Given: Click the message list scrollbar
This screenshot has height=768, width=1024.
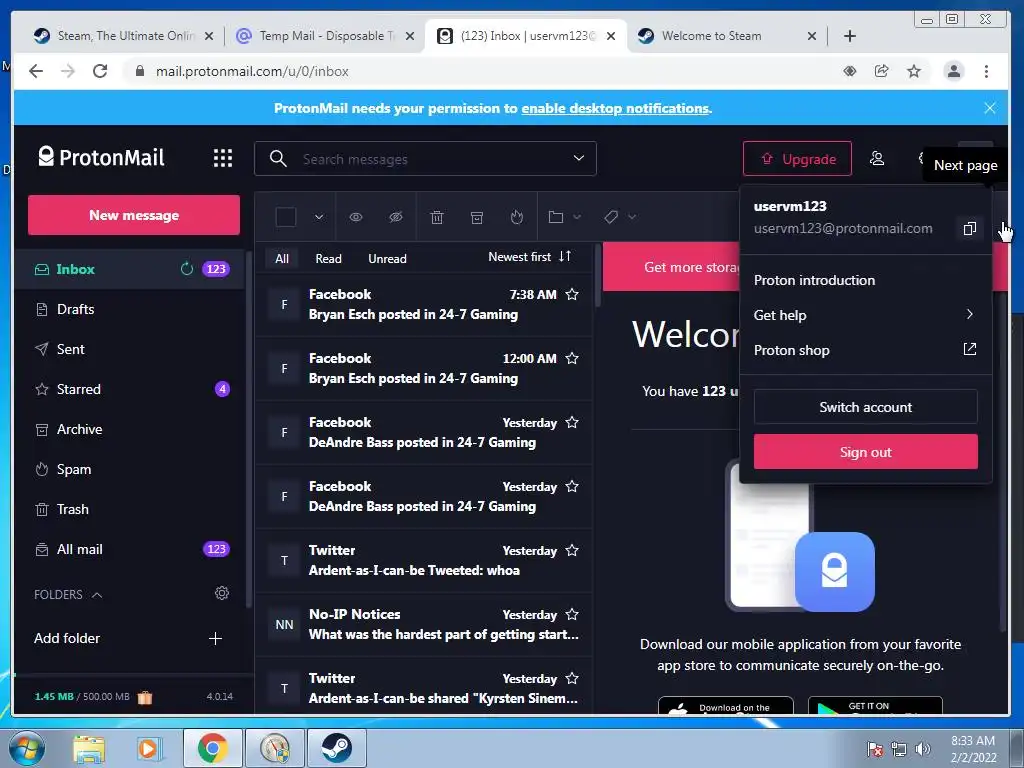Looking at the screenshot, I should point(598,278).
